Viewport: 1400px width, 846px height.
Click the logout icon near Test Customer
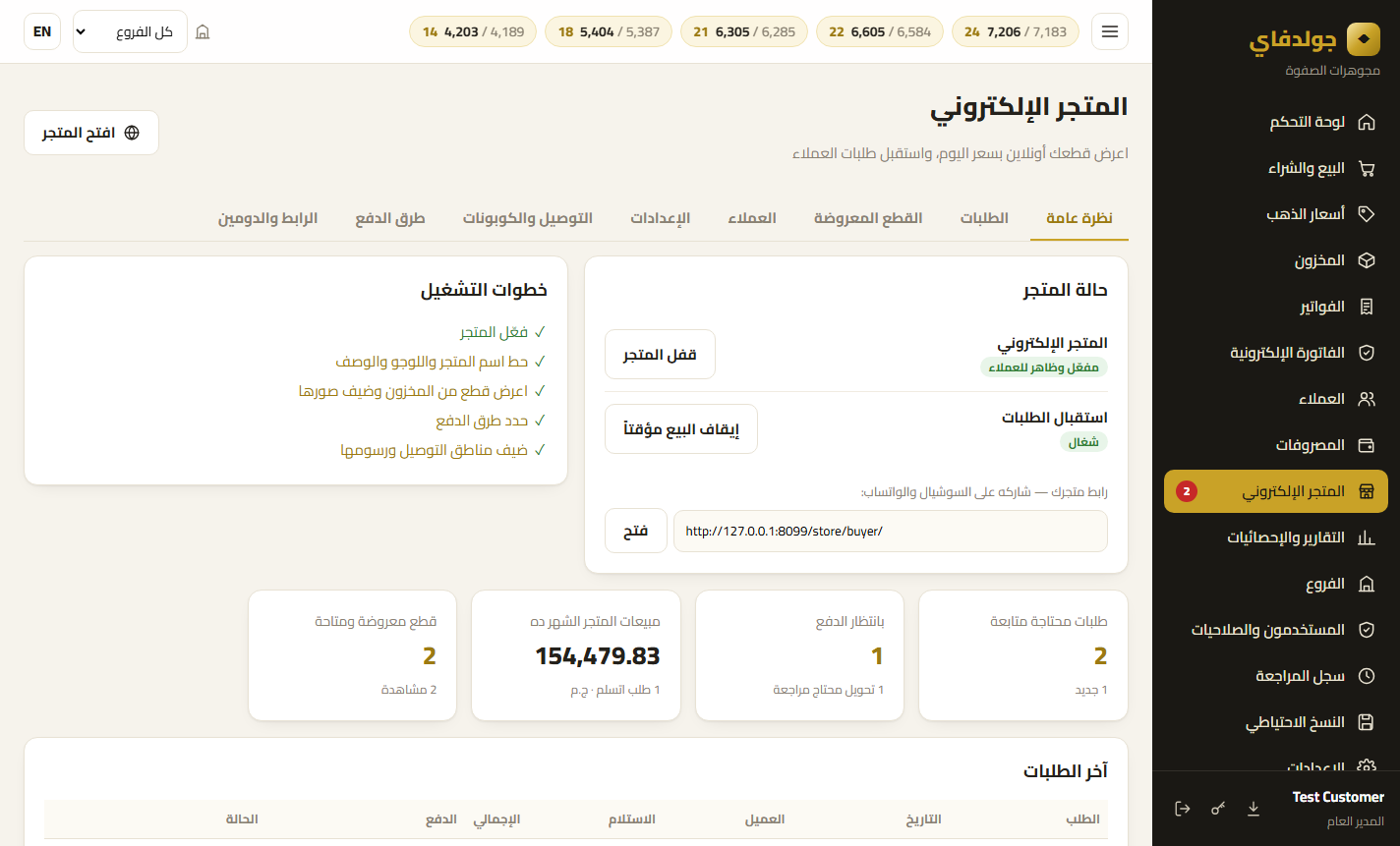(1183, 808)
